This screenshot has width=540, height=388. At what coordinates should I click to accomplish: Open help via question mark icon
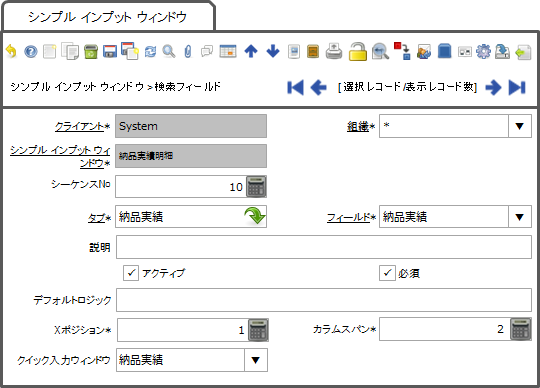click(31, 52)
